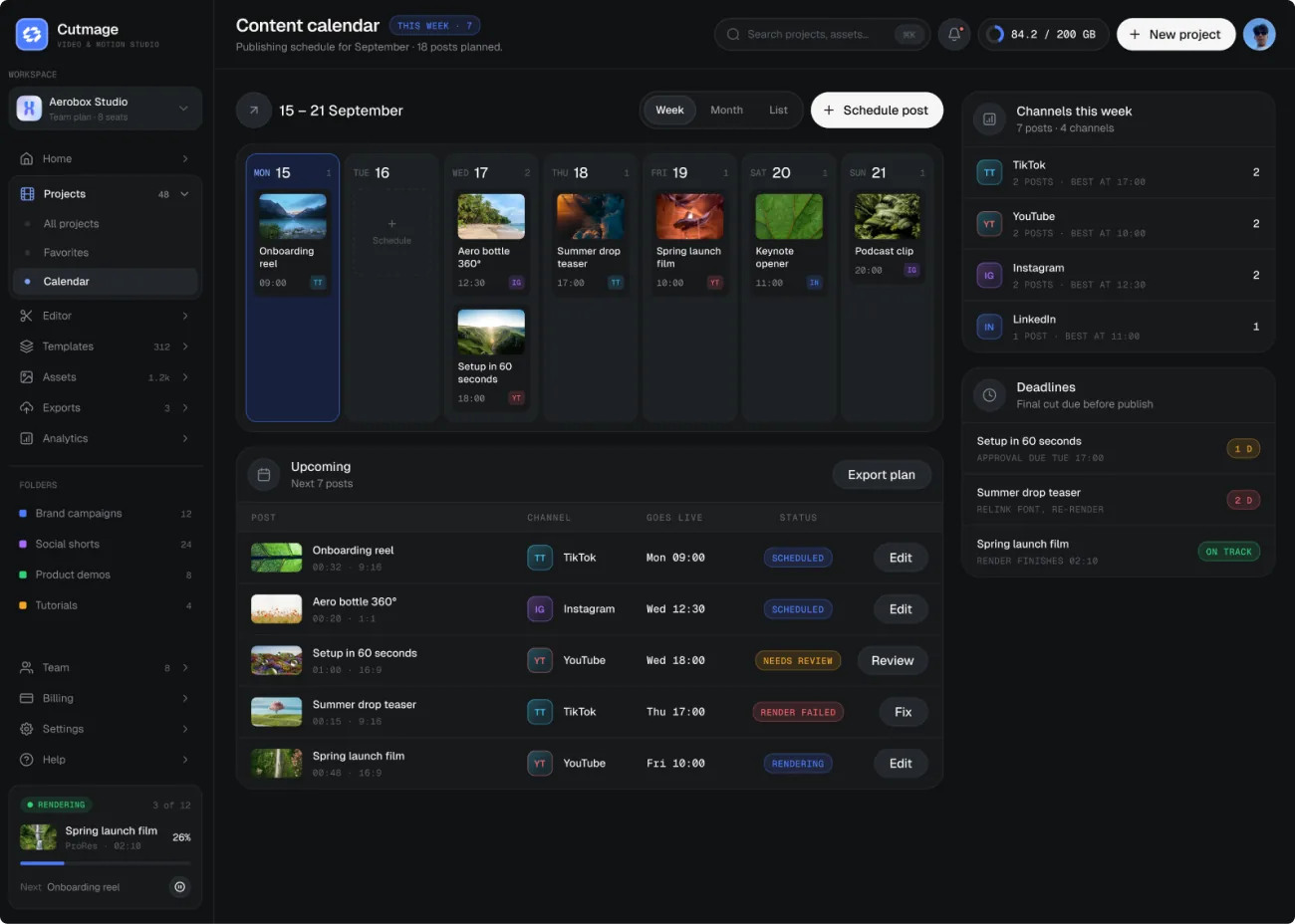The height and width of the screenshot is (924, 1295).
Task: Expand the Templates chevron
Action: coord(185,346)
